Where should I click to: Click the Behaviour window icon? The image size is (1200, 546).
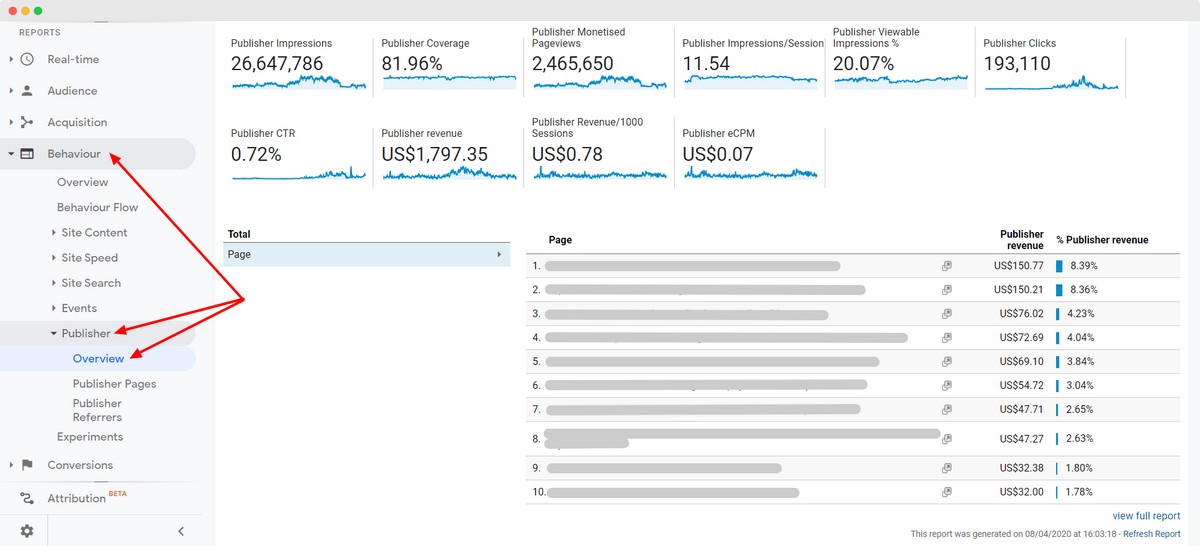click(27, 154)
